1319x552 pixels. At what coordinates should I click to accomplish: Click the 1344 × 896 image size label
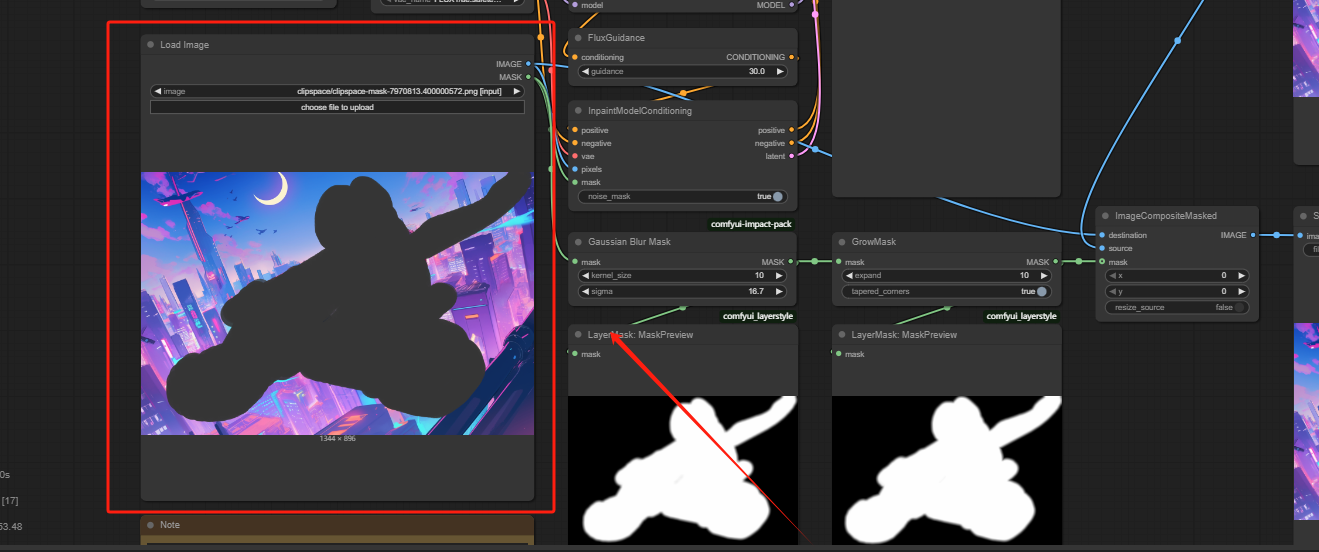pyautogui.click(x=337, y=439)
